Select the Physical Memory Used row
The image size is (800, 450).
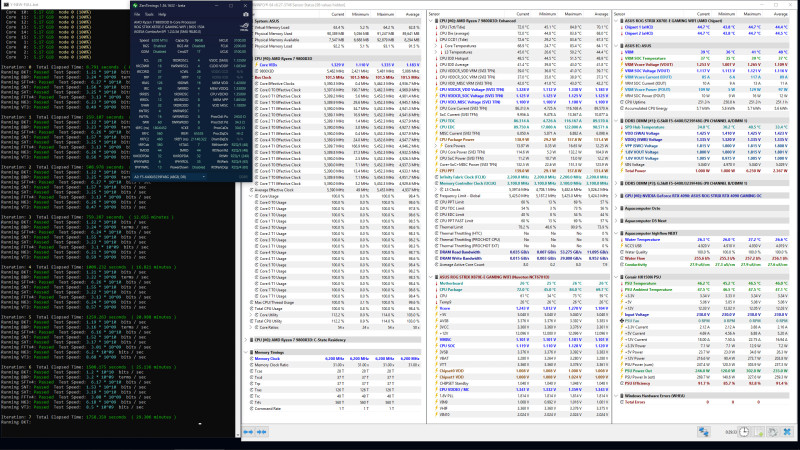click(x=334, y=34)
